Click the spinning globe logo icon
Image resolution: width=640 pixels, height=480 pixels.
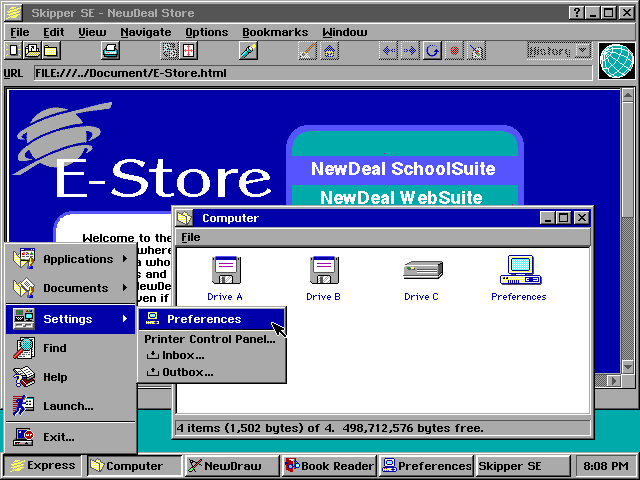[617, 61]
